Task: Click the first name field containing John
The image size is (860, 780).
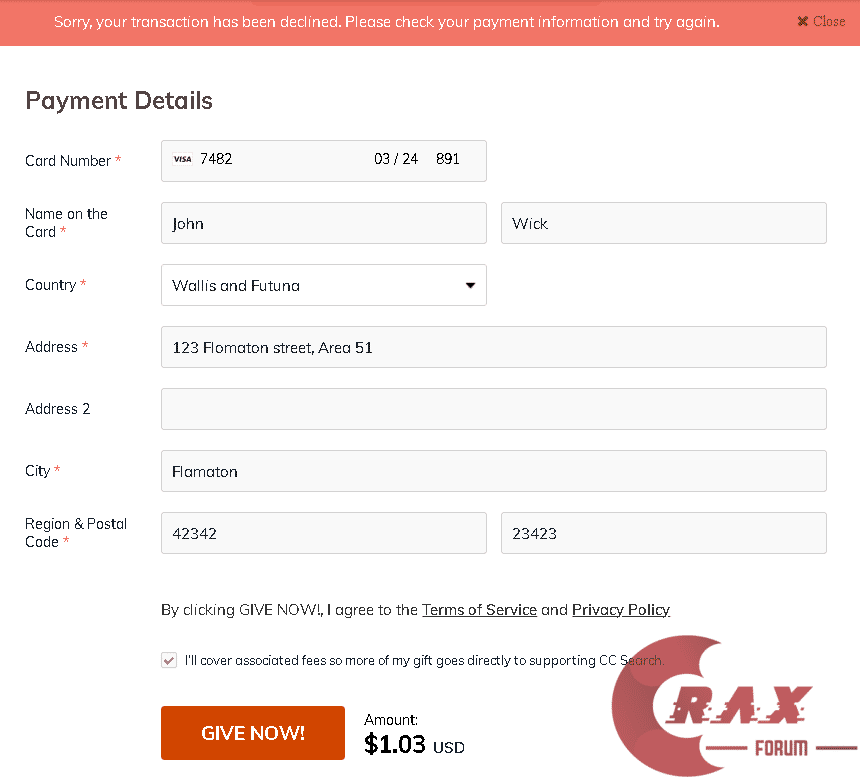Action: coord(324,223)
